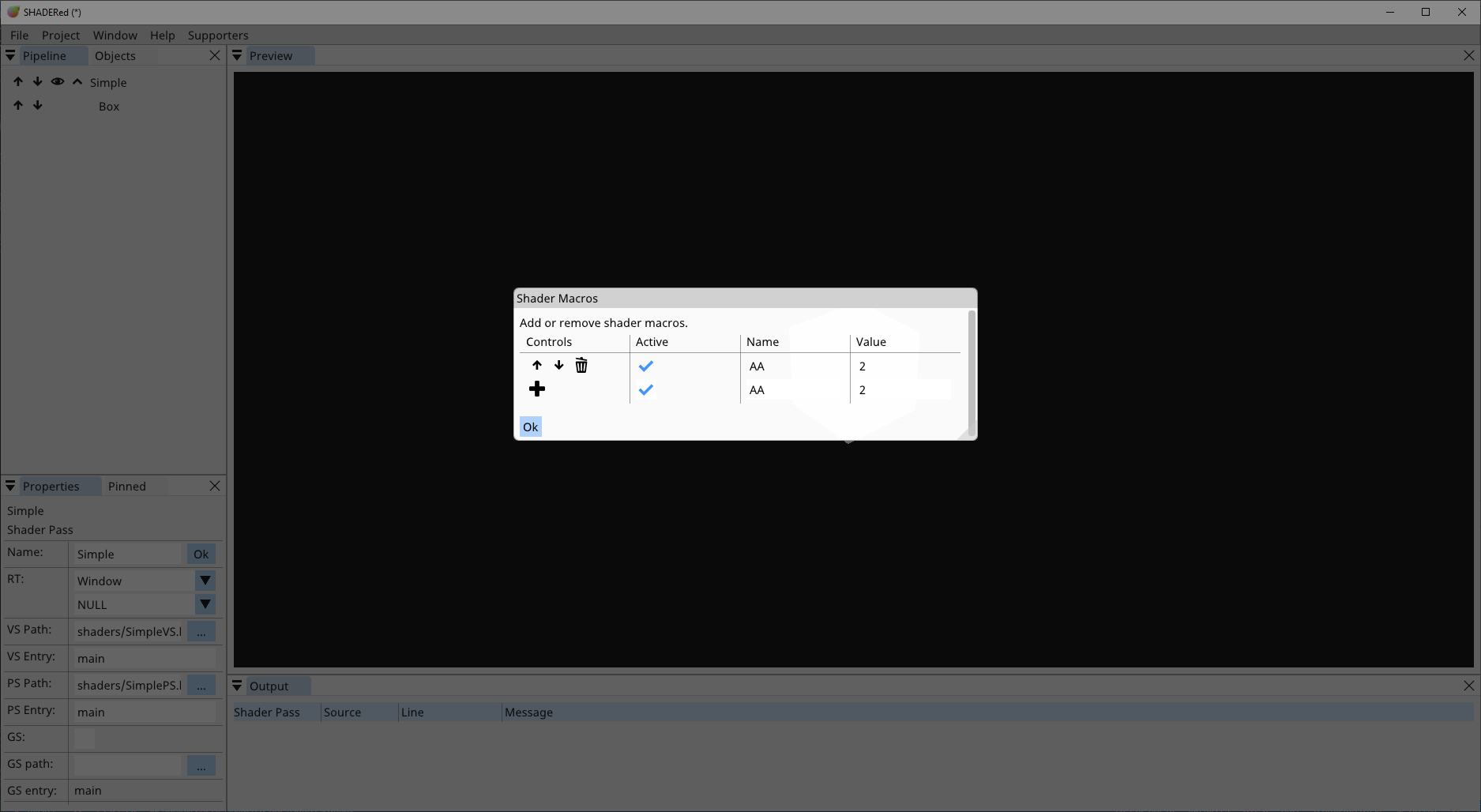The width and height of the screenshot is (1481, 812).
Task: Apply name with Ok button in Properties
Action: 201,554
